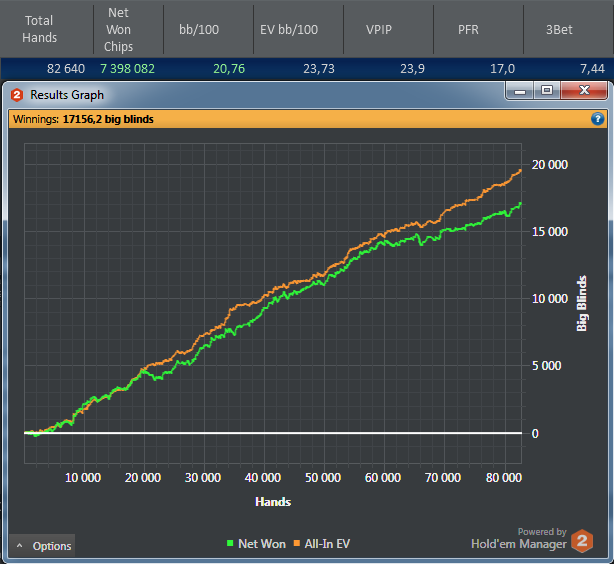Click the Results Graph title text

coord(67,95)
